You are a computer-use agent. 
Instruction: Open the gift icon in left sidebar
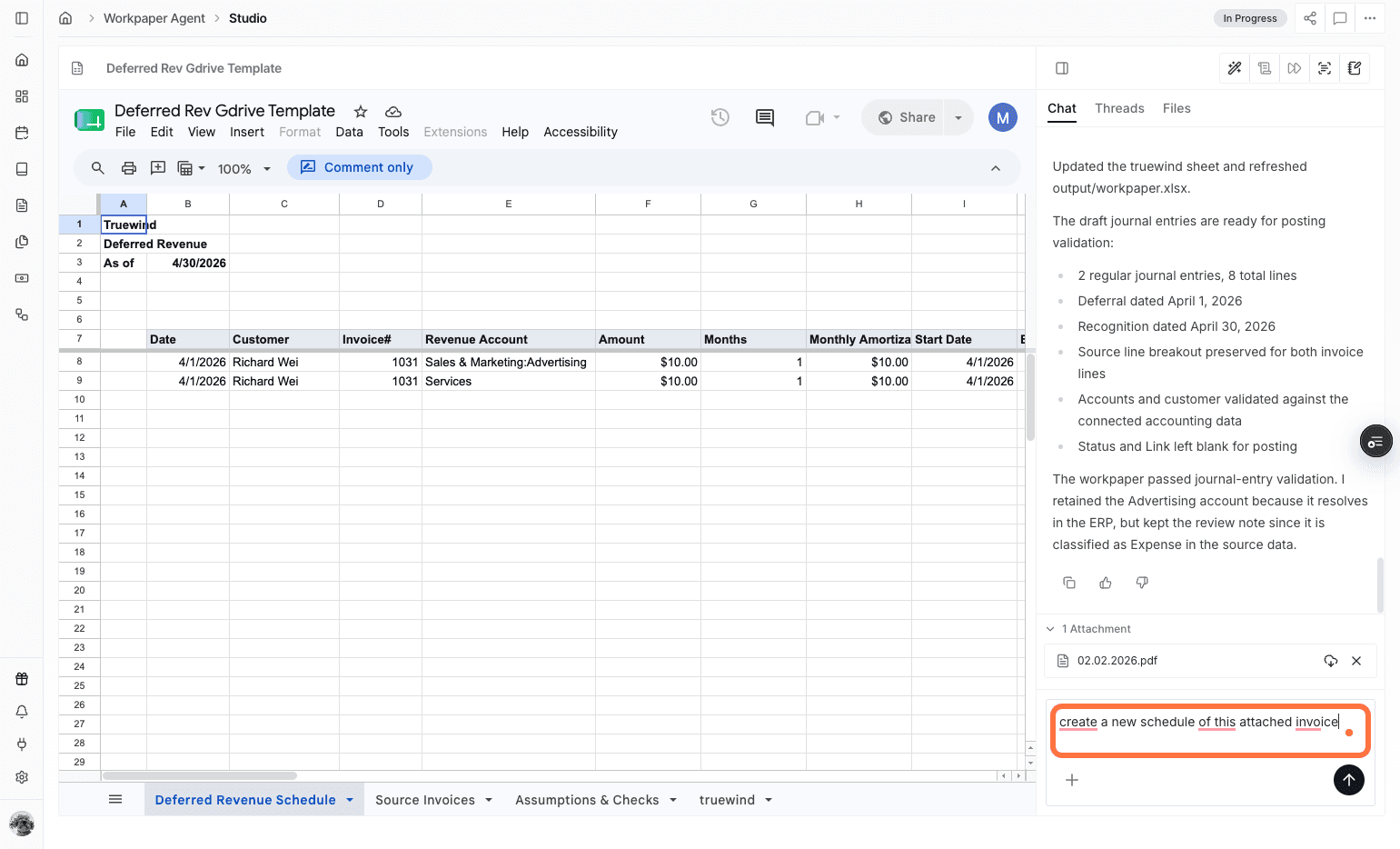(x=22, y=679)
